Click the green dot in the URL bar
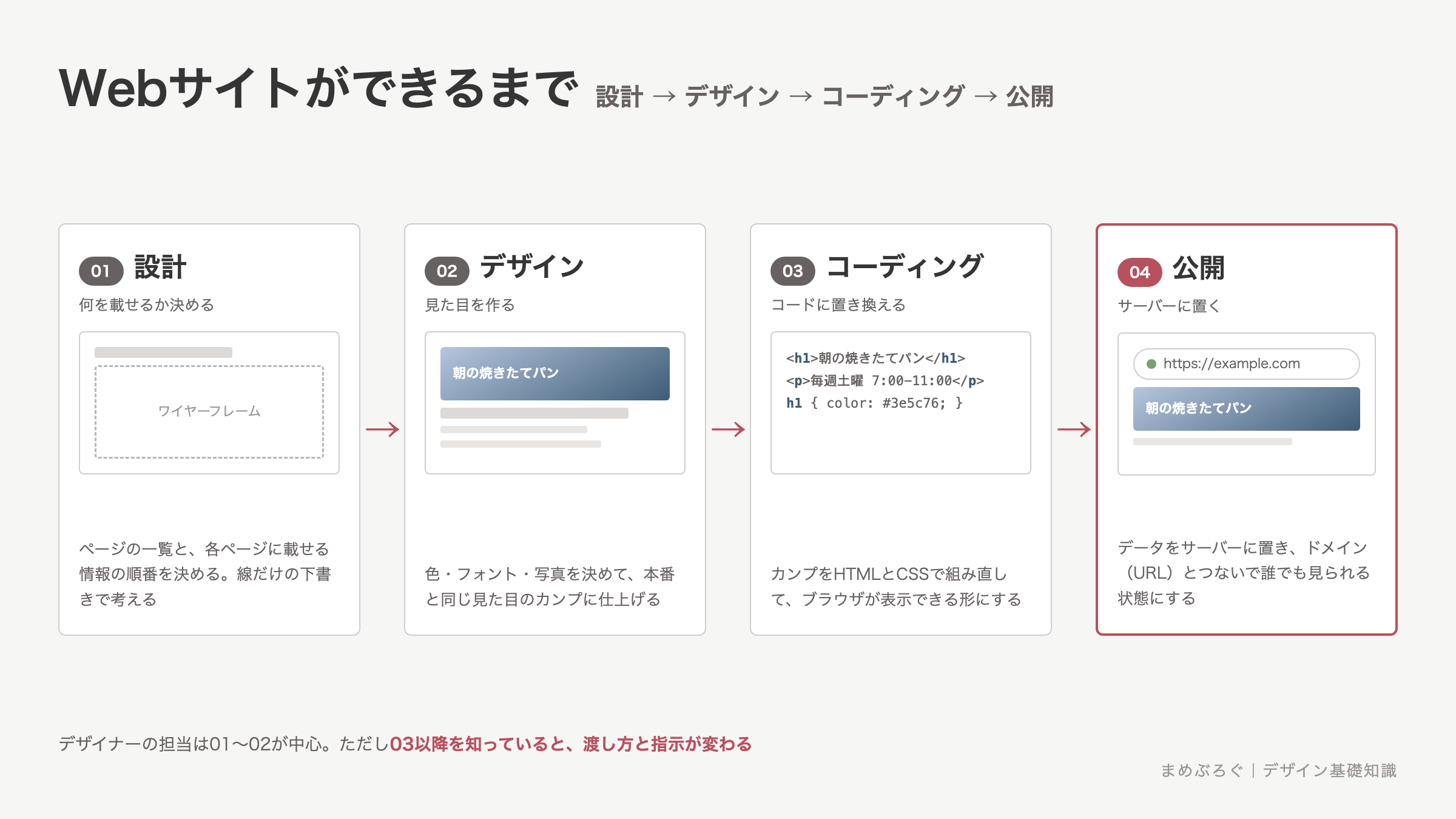 pos(1151,364)
